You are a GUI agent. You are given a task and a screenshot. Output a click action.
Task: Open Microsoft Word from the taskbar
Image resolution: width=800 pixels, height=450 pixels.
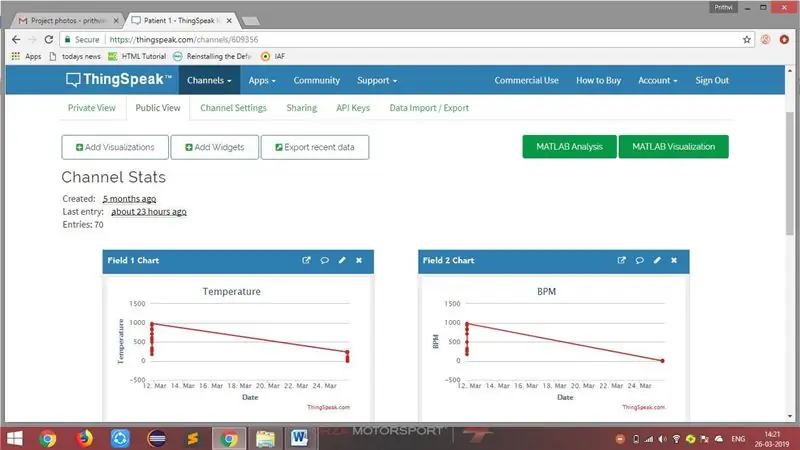click(299, 438)
